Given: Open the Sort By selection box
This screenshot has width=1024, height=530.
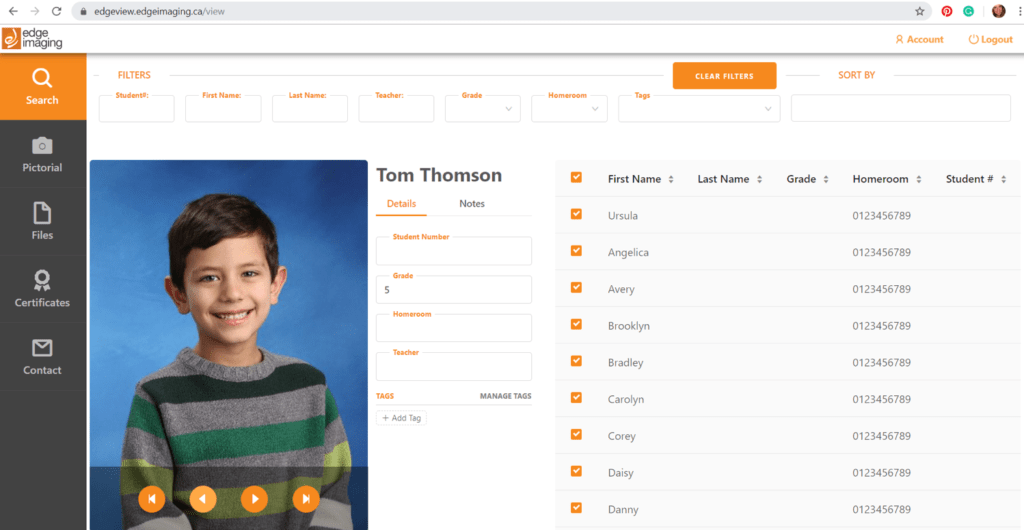Looking at the screenshot, I should click(901, 108).
